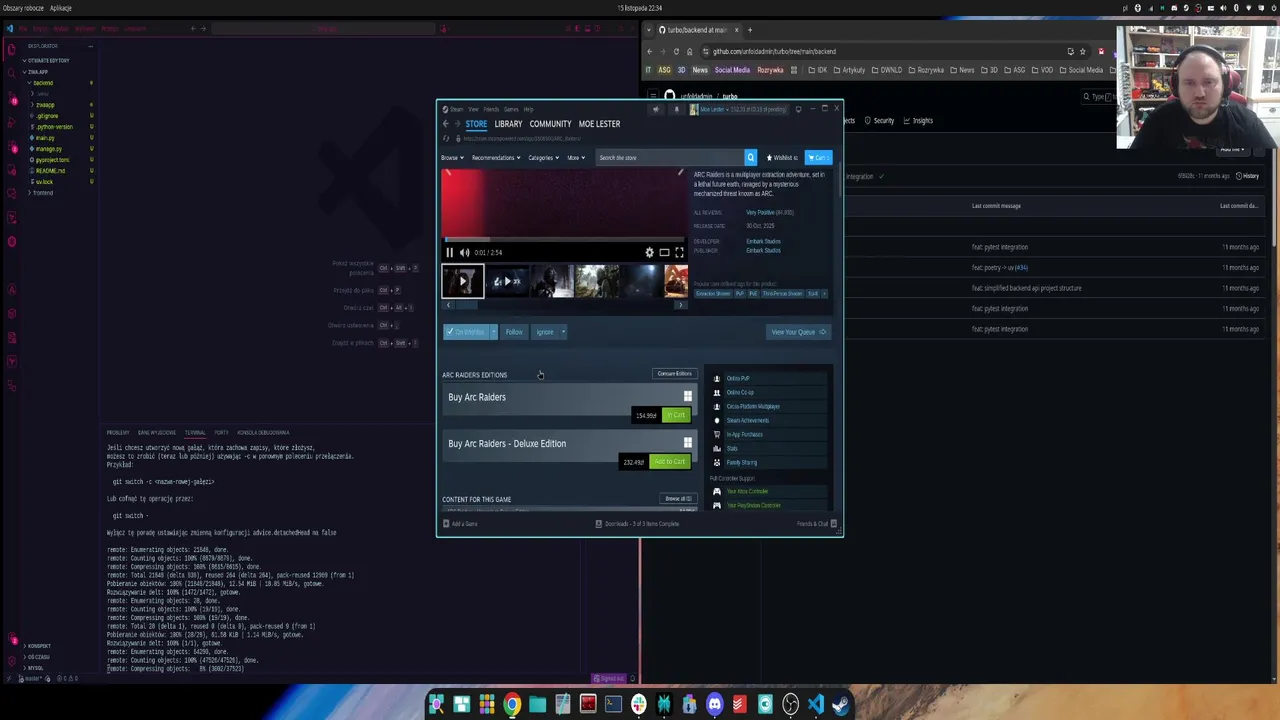1280x720 pixels.
Task: Add Deluxe Edition to cart
Action: click(669, 462)
